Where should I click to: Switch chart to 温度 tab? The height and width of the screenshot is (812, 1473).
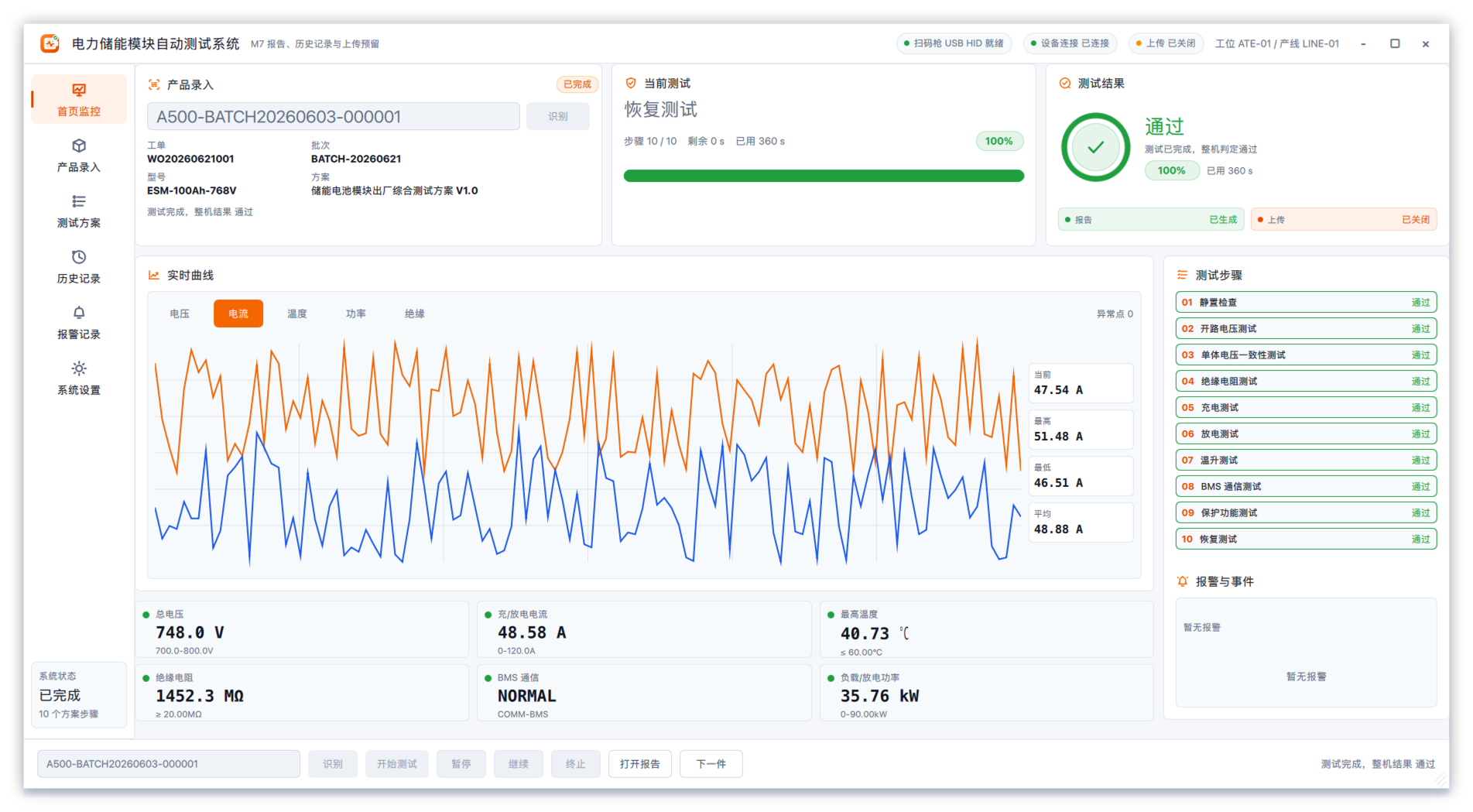tap(297, 313)
